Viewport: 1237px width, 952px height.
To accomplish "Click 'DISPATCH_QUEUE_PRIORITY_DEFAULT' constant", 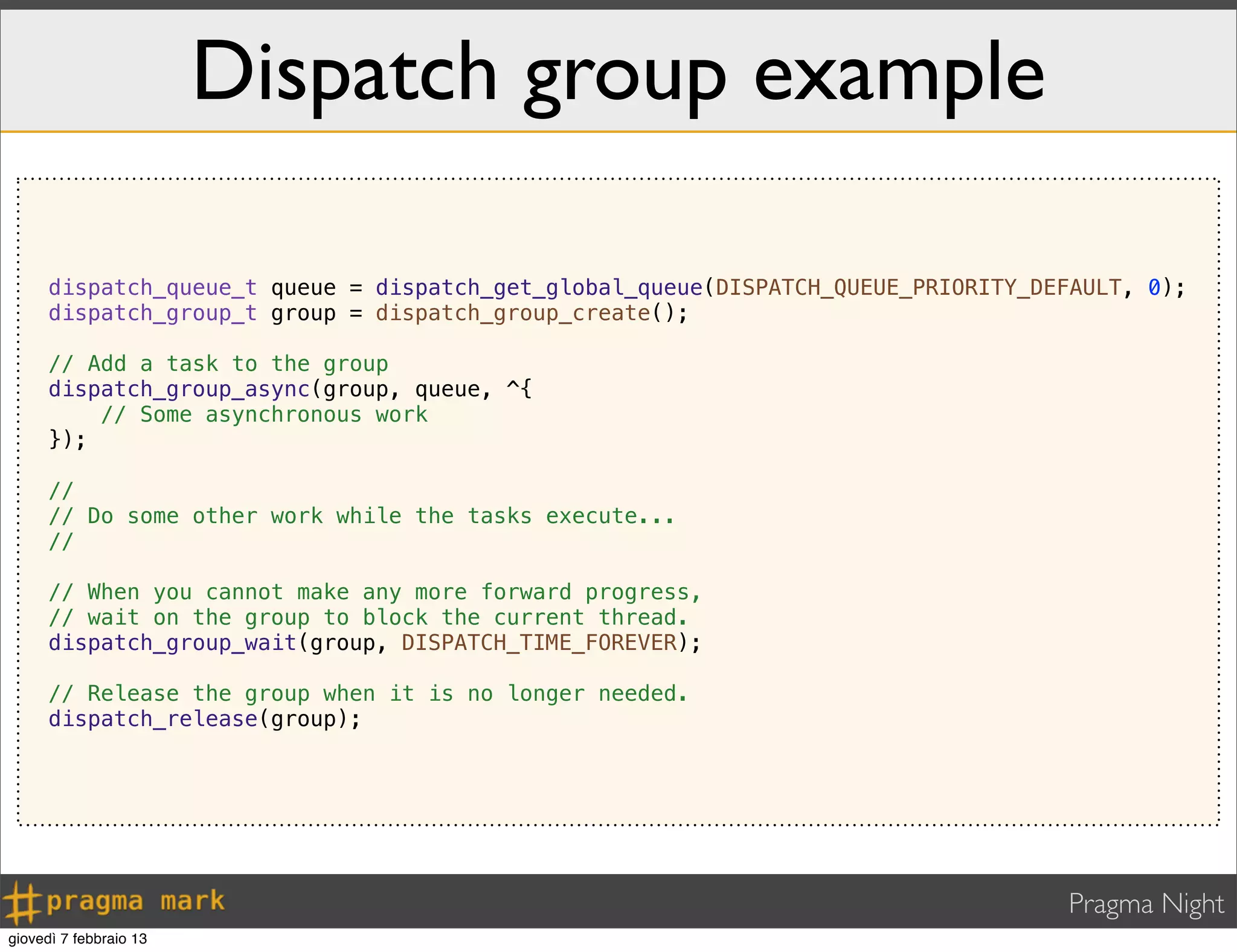I will pyautogui.click(x=918, y=288).
